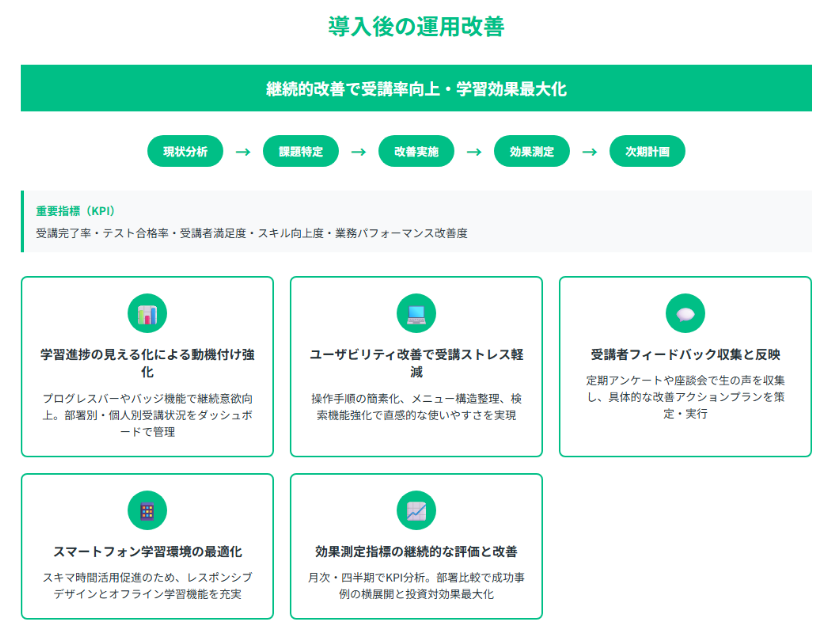Click the 受講者フィードバック収集と反映 card title

685,355
